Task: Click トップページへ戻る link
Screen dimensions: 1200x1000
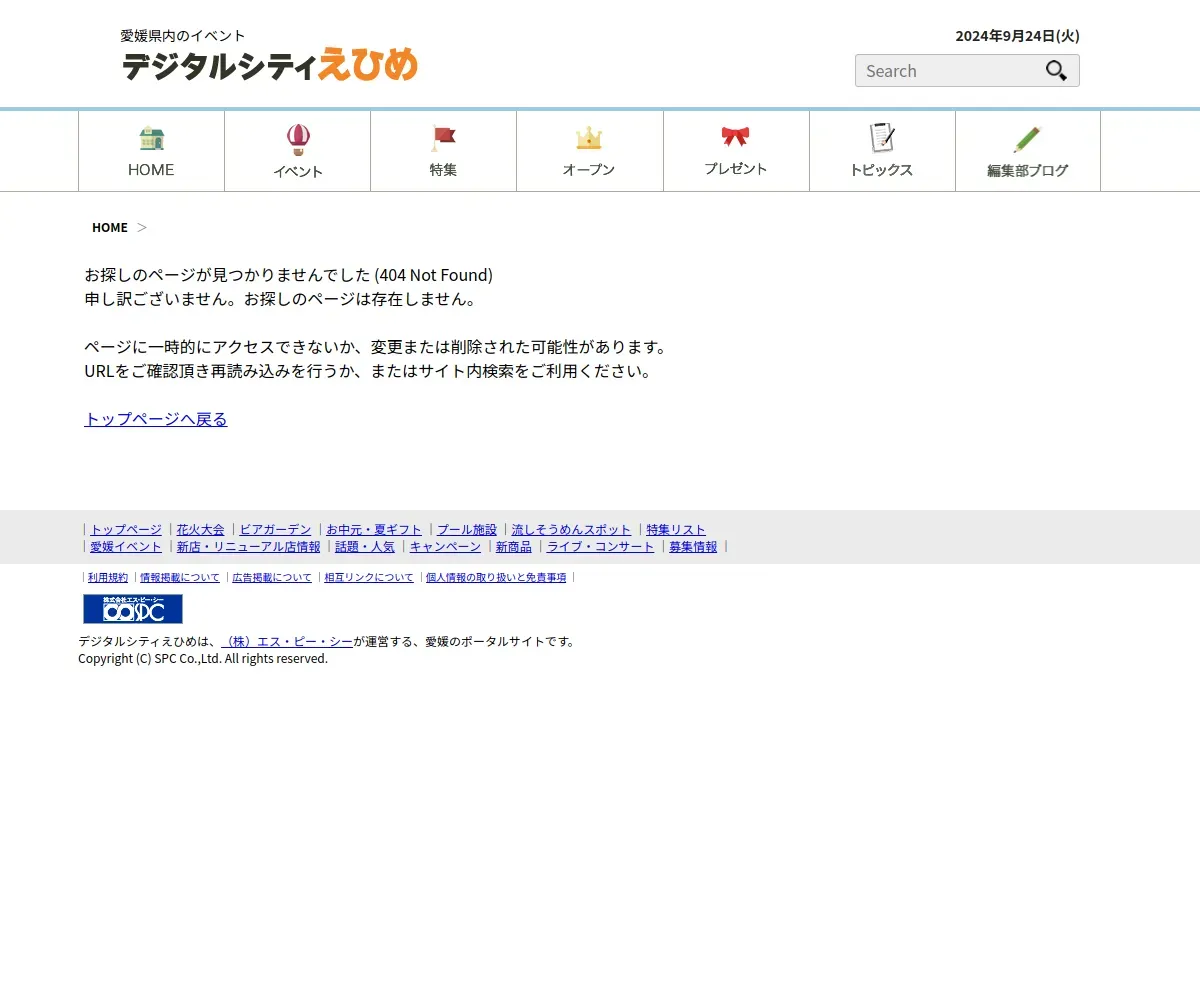Action: coord(156,419)
